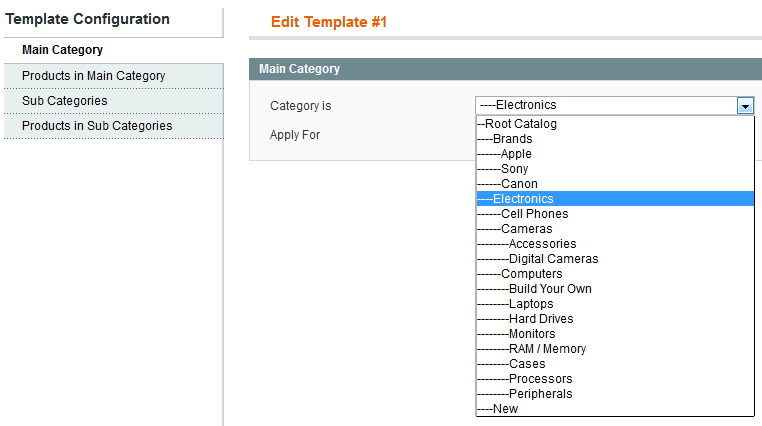
Task: Choose the Brands category option
Action: point(615,139)
